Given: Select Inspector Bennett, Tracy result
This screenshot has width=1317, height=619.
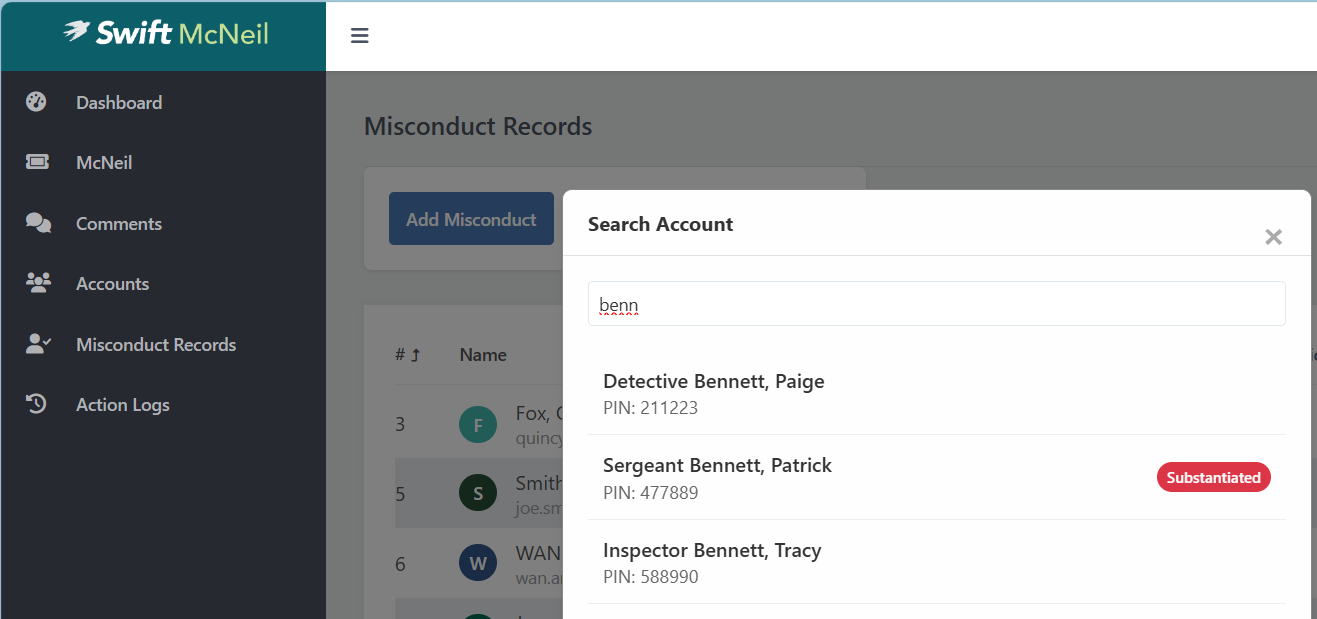Looking at the screenshot, I should (x=936, y=562).
